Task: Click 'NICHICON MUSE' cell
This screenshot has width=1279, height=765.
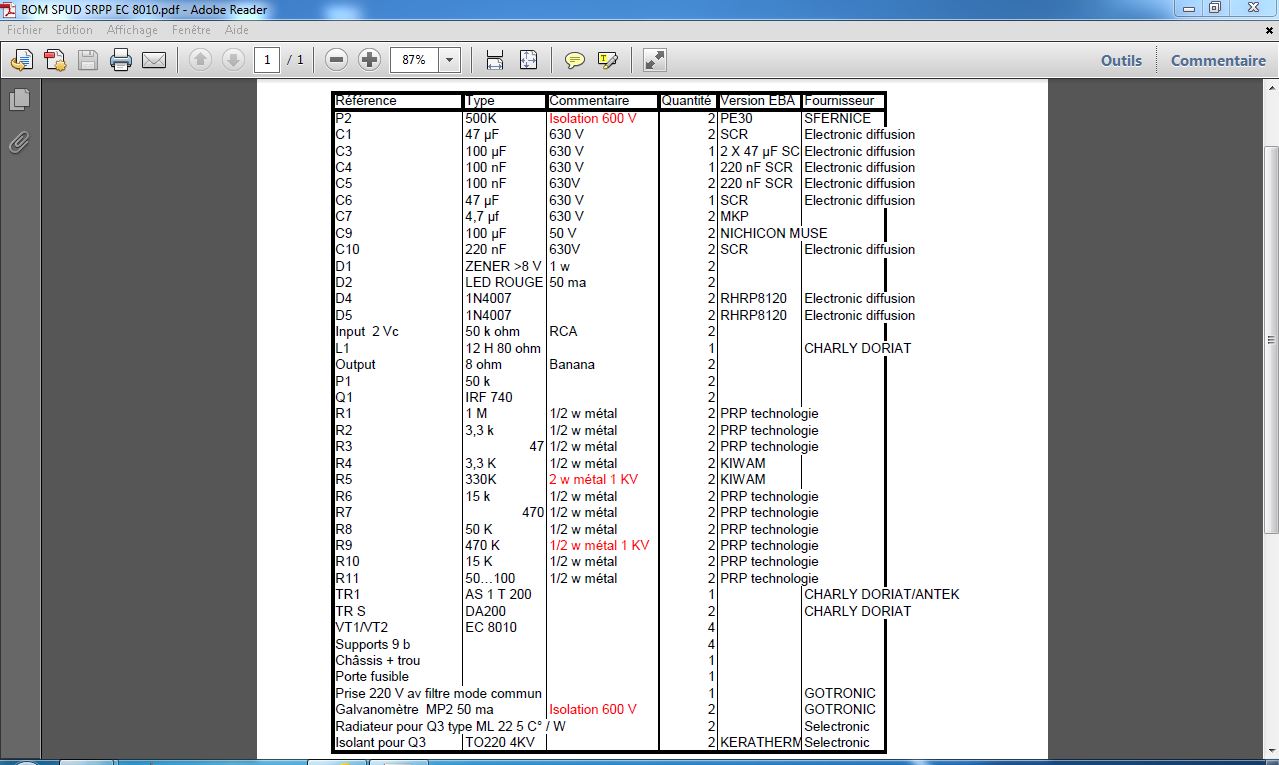Action: (774, 233)
